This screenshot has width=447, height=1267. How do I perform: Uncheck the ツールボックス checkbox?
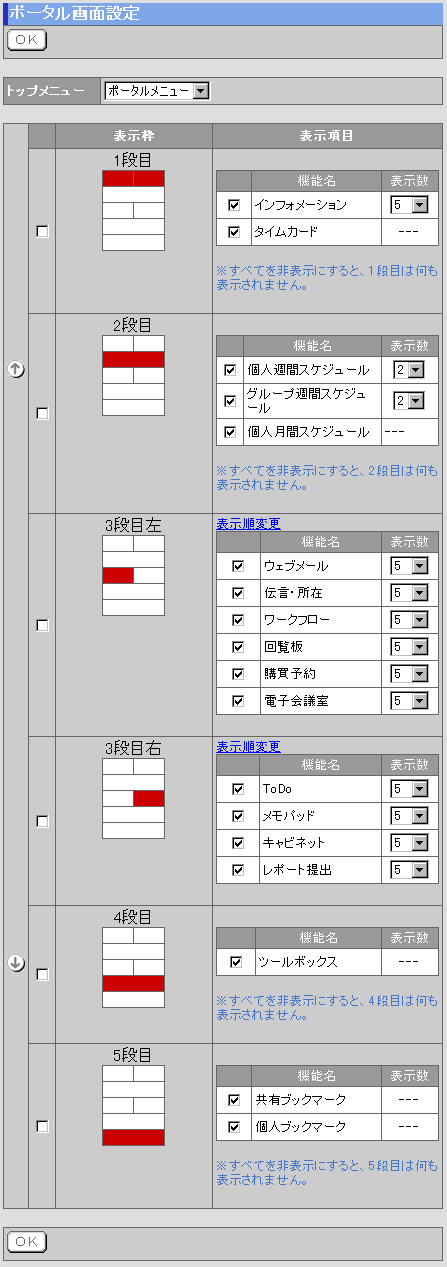point(236,962)
